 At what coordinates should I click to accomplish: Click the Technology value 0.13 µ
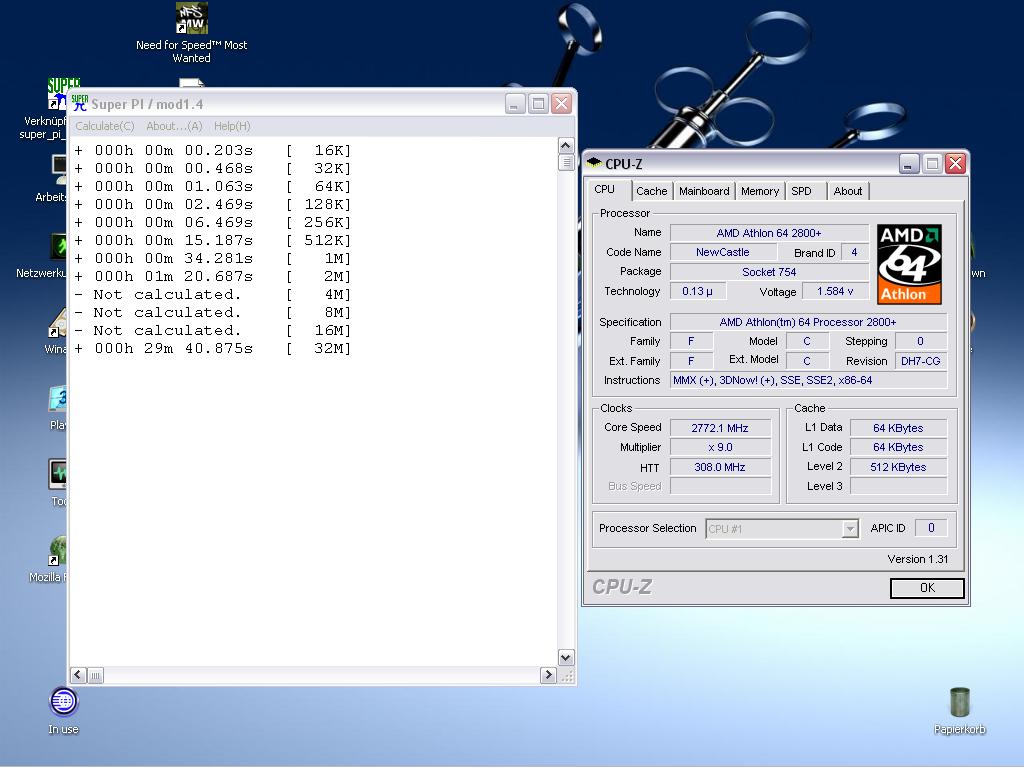click(x=697, y=291)
